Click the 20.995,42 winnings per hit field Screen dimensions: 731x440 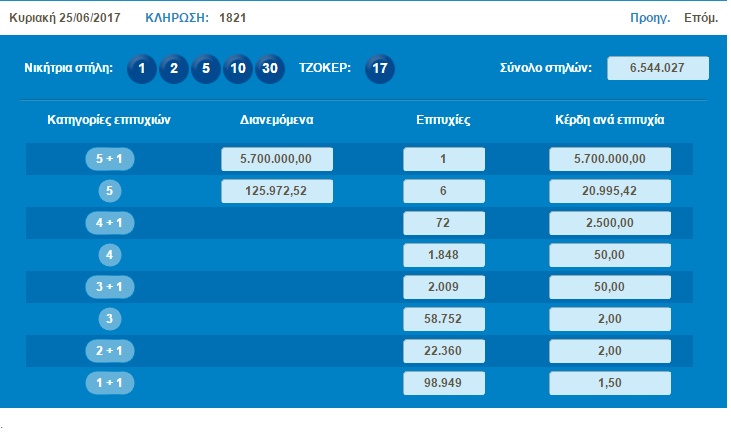(x=609, y=192)
